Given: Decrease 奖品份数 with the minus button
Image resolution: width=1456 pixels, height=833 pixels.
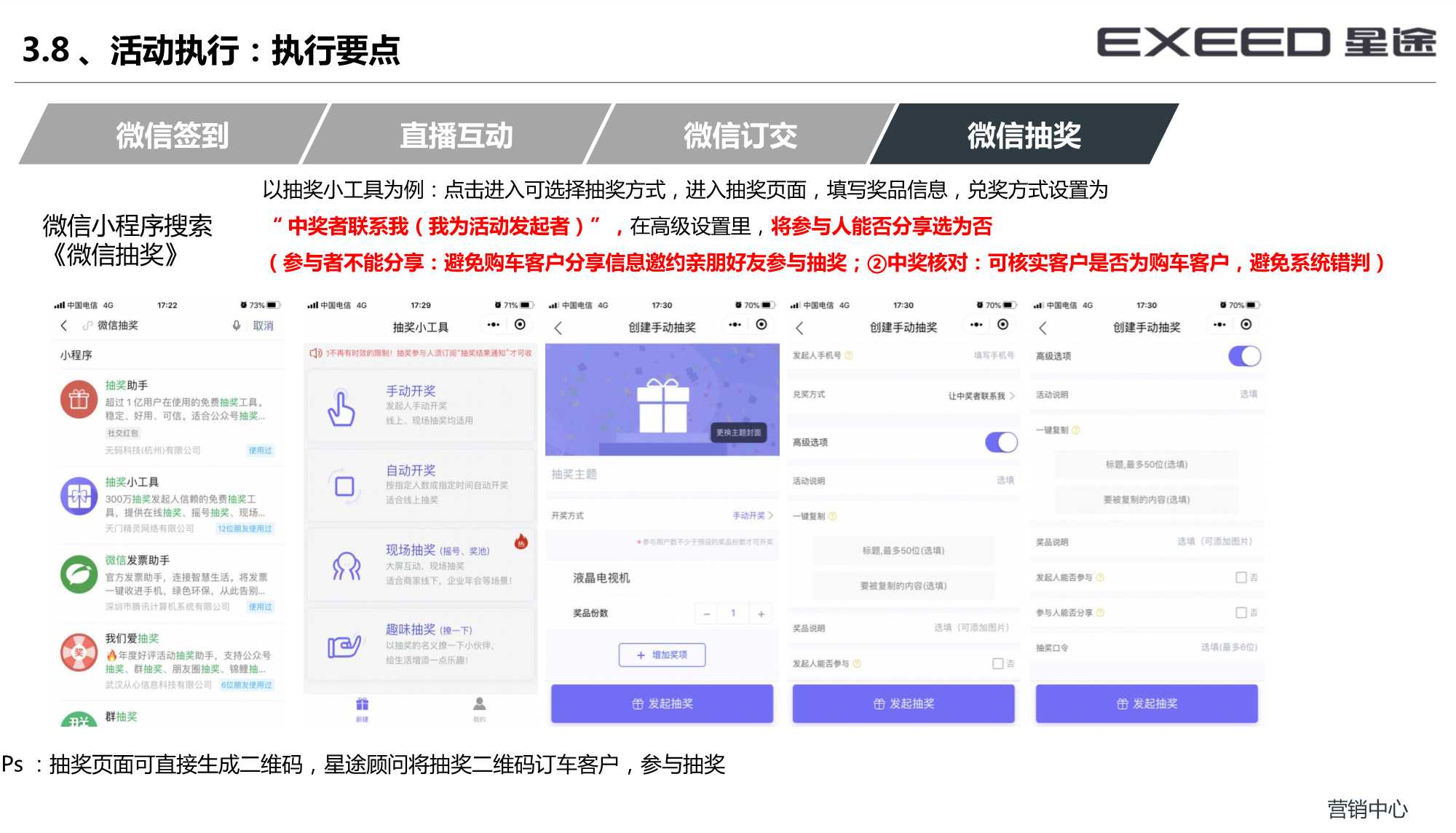Looking at the screenshot, I should [x=706, y=614].
